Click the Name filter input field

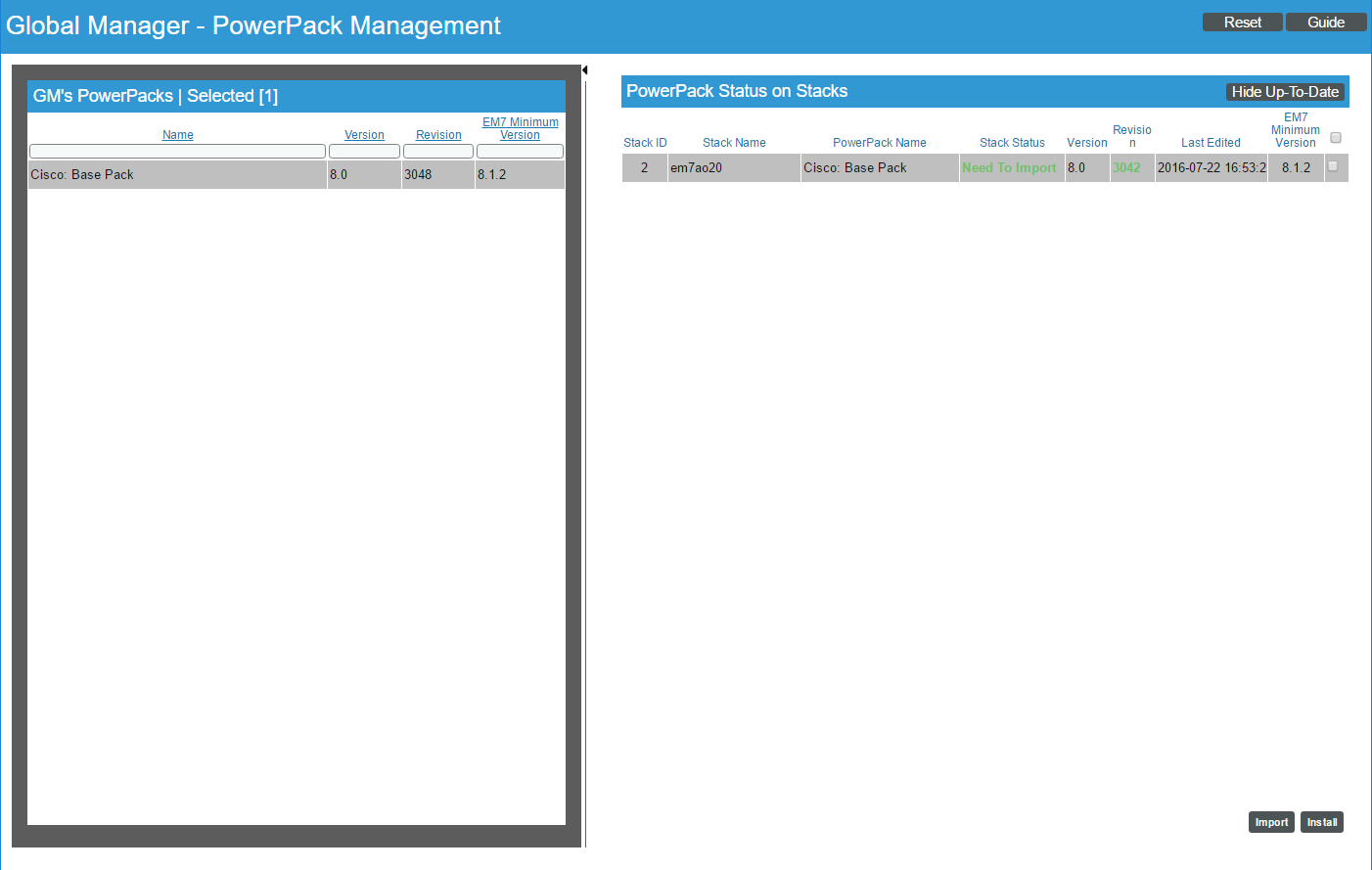[x=177, y=151]
